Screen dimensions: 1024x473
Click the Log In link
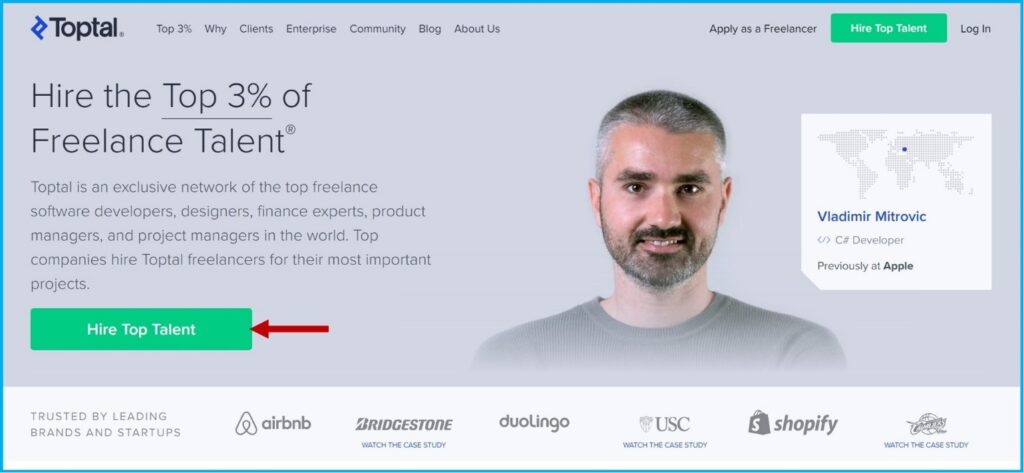pos(975,29)
